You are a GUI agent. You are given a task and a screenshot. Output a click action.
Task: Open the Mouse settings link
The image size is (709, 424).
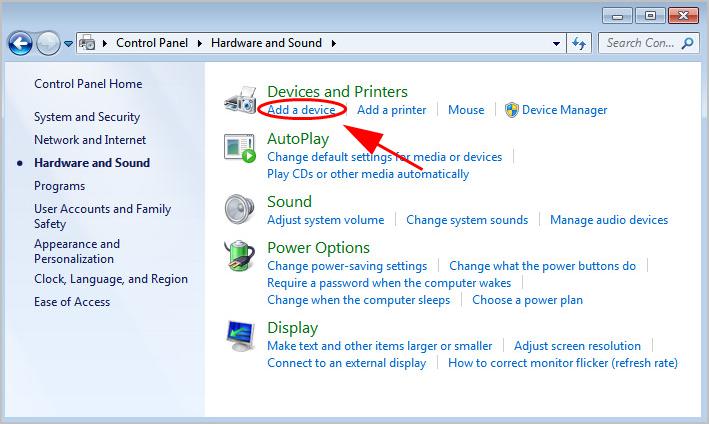tap(466, 110)
